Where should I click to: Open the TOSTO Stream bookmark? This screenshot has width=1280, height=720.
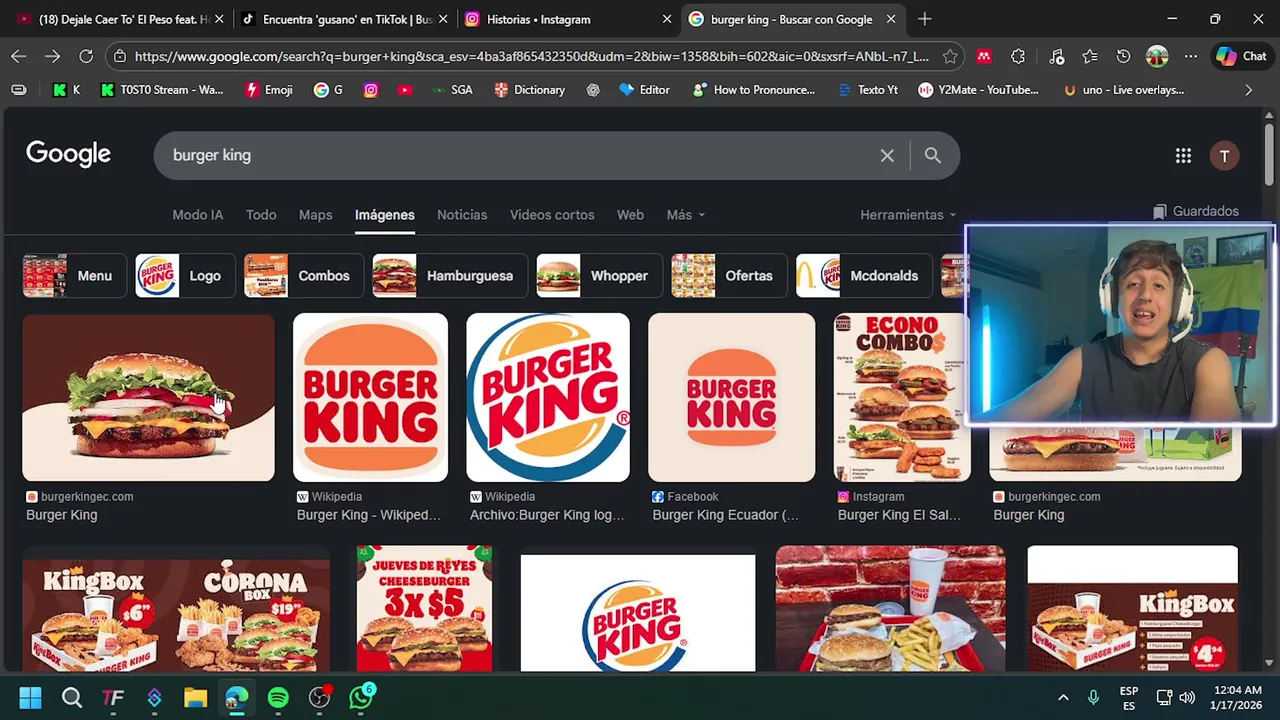point(161,90)
